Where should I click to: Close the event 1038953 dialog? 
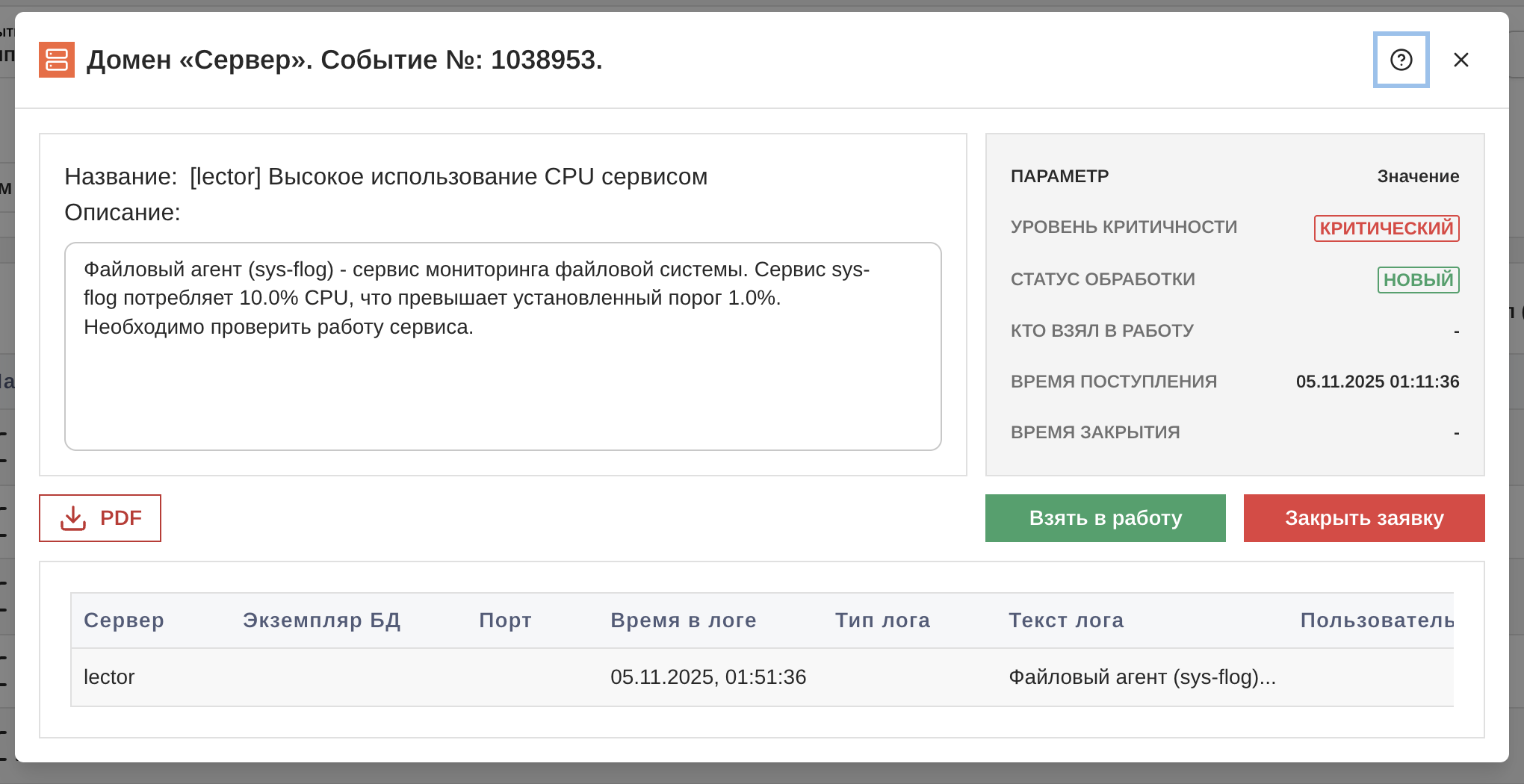[1460, 60]
